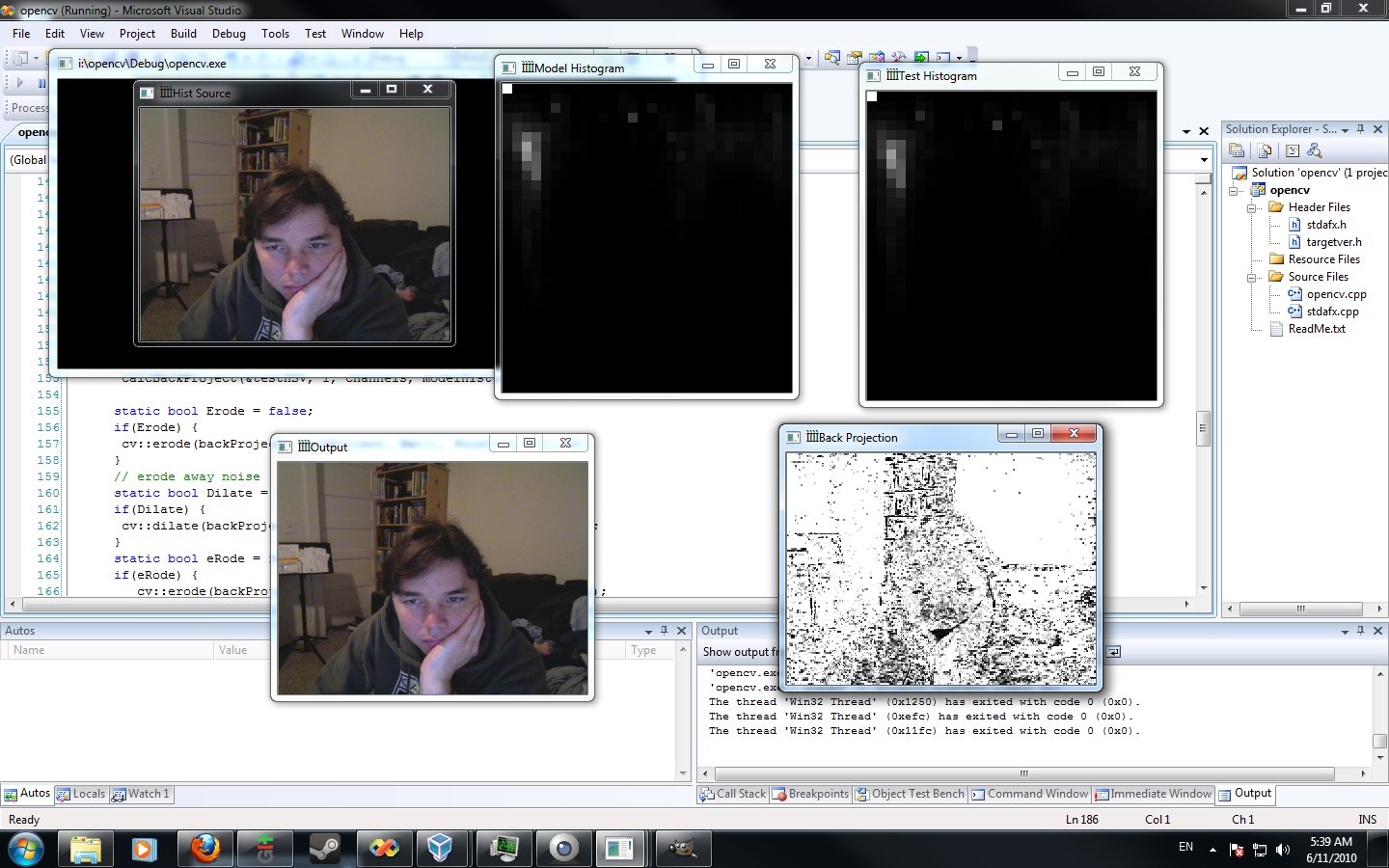Select targetver.h in Solution Explorer

(1334, 242)
